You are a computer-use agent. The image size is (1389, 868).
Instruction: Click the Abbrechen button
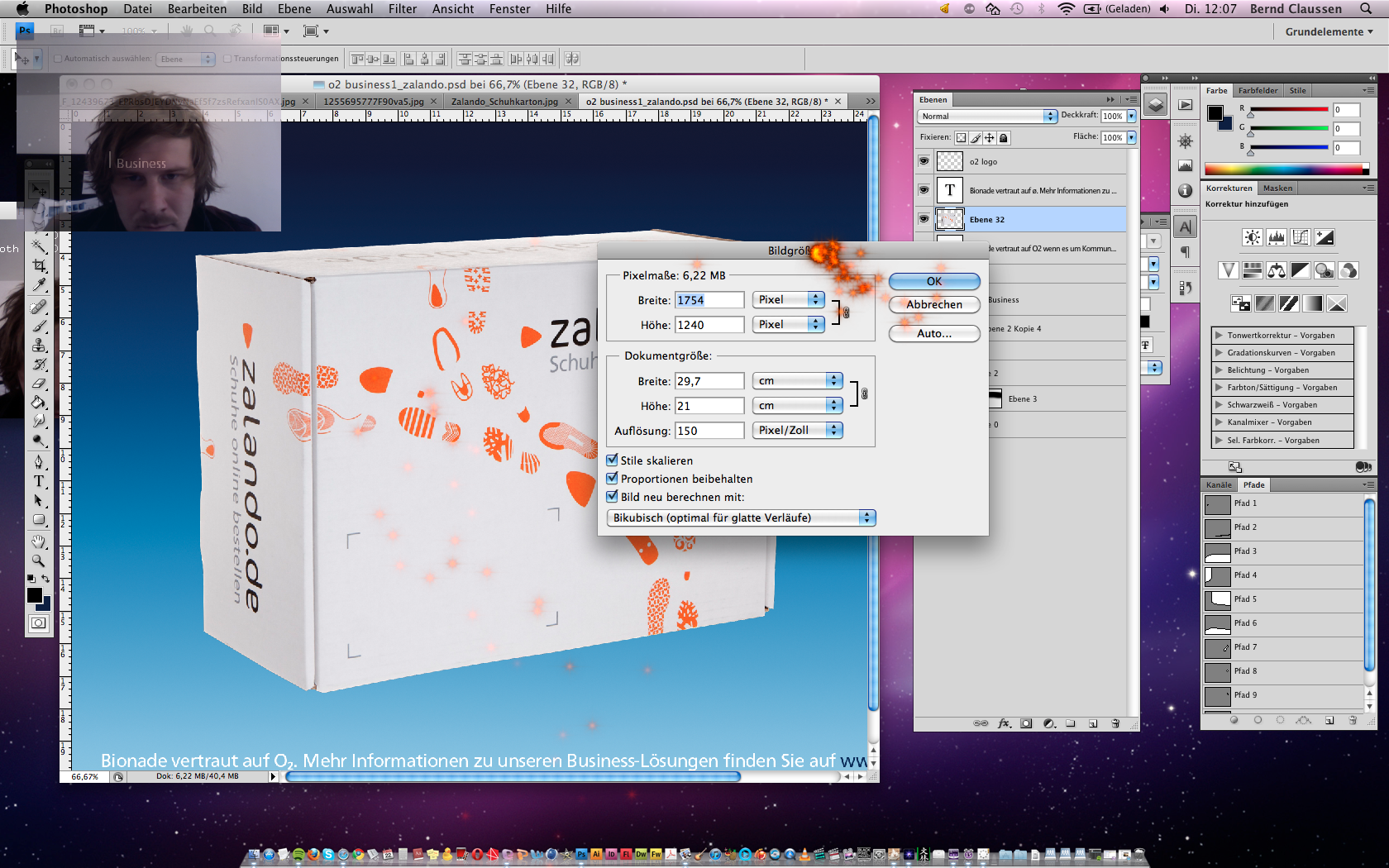[x=934, y=305]
